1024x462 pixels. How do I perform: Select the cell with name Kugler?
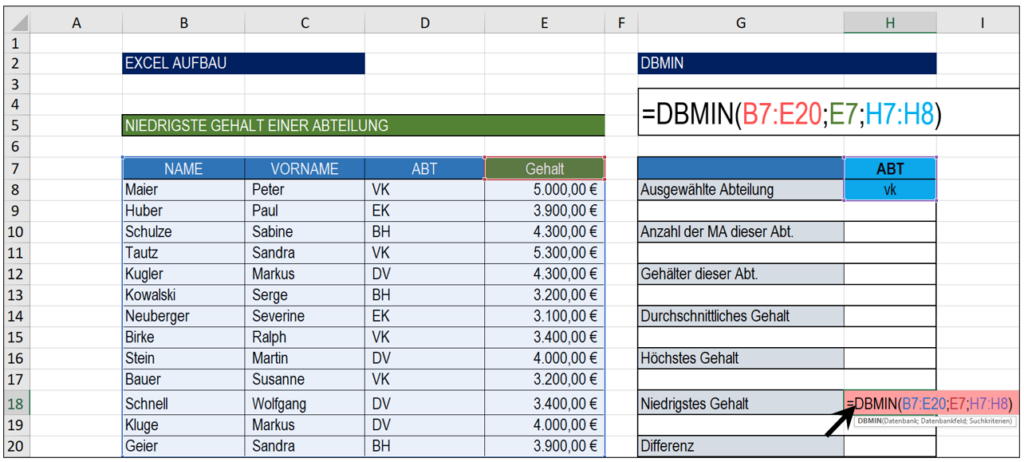click(184, 274)
